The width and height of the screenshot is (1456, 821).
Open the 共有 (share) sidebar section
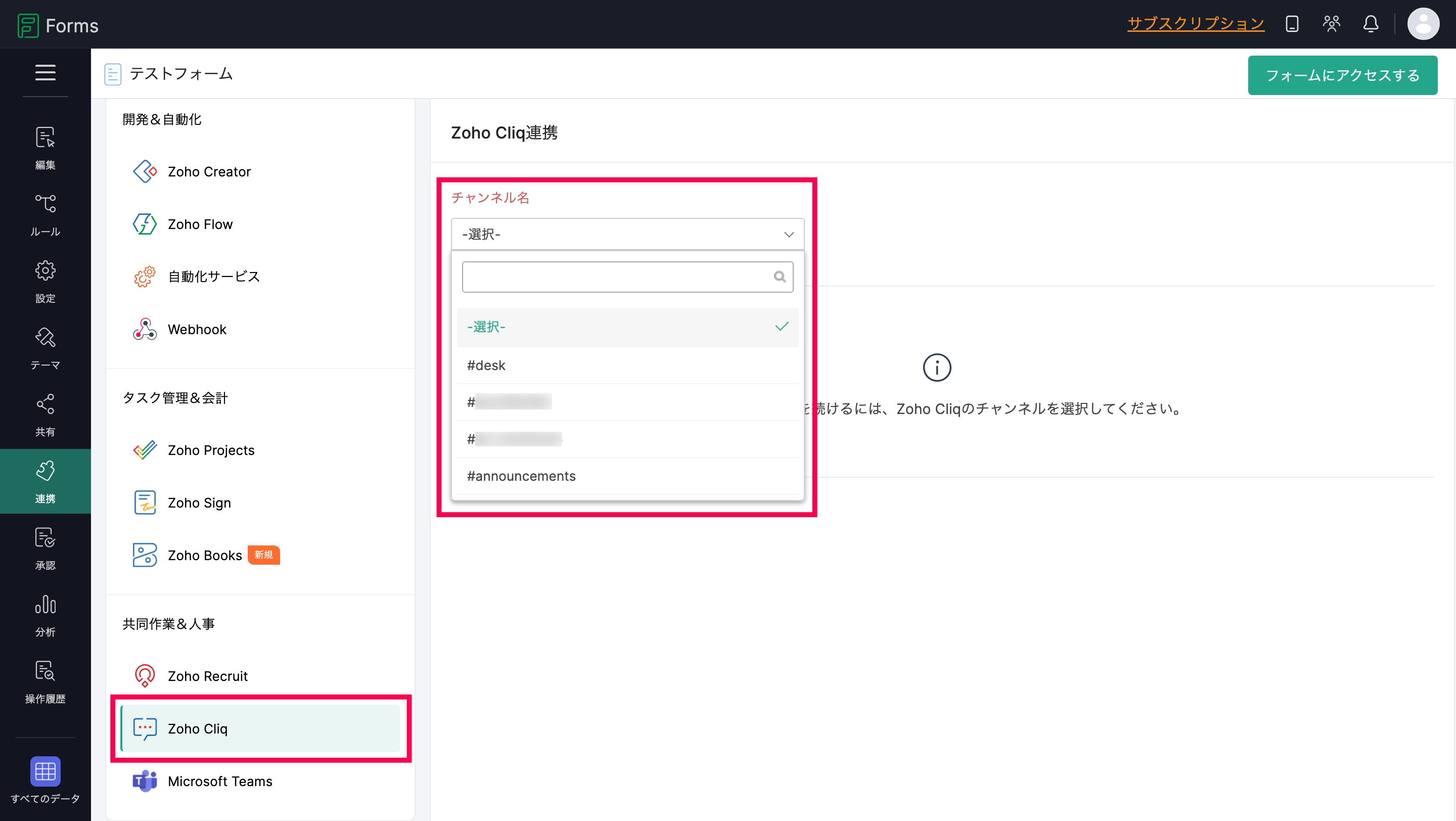pyautogui.click(x=45, y=415)
